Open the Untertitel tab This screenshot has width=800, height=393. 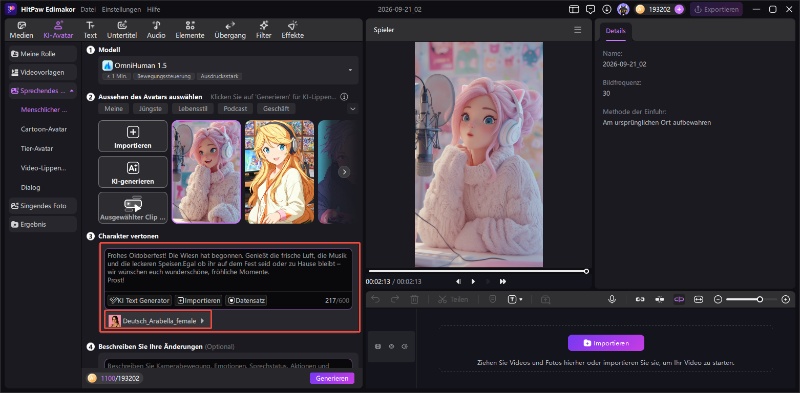pyautogui.click(x=122, y=30)
